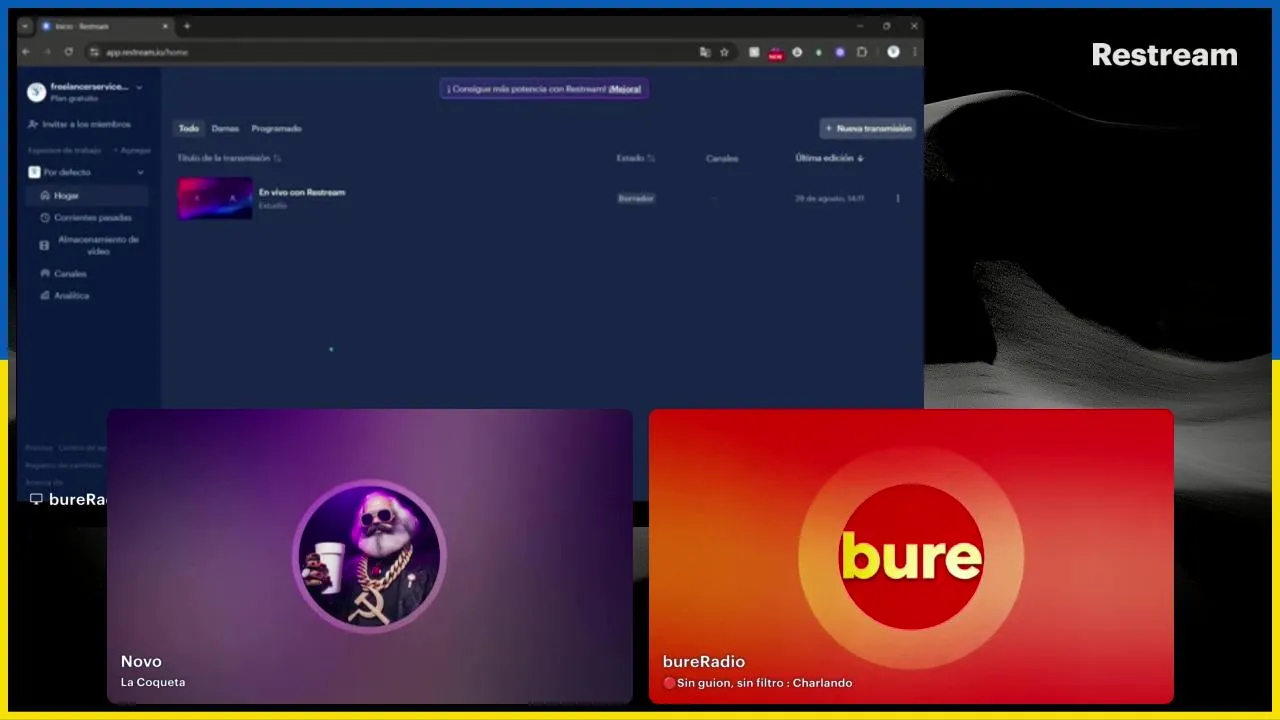Select the Todo tab

pyautogui.click(x=189, y=128)
